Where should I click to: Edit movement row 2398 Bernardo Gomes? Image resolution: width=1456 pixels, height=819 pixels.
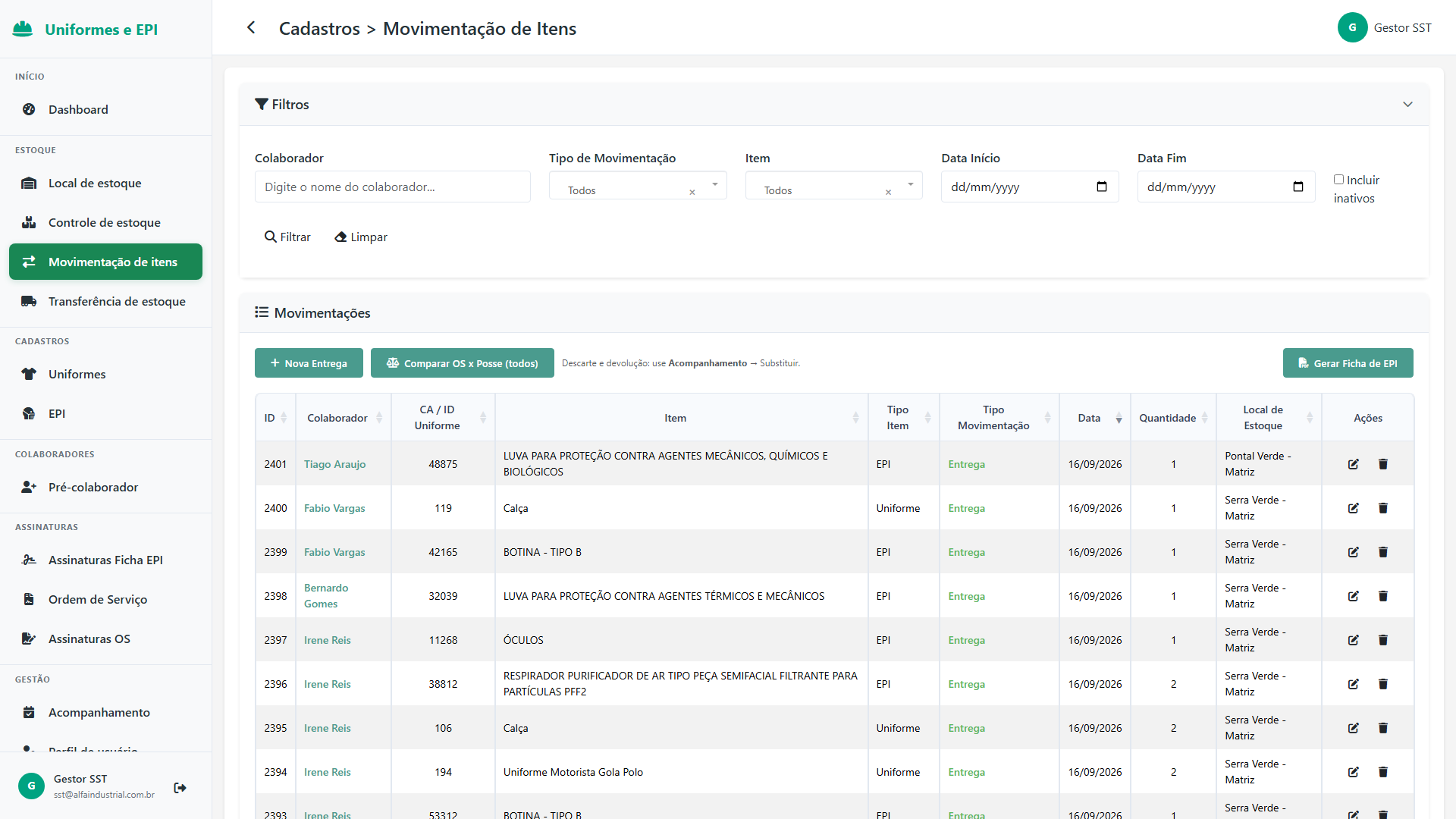1354,596
